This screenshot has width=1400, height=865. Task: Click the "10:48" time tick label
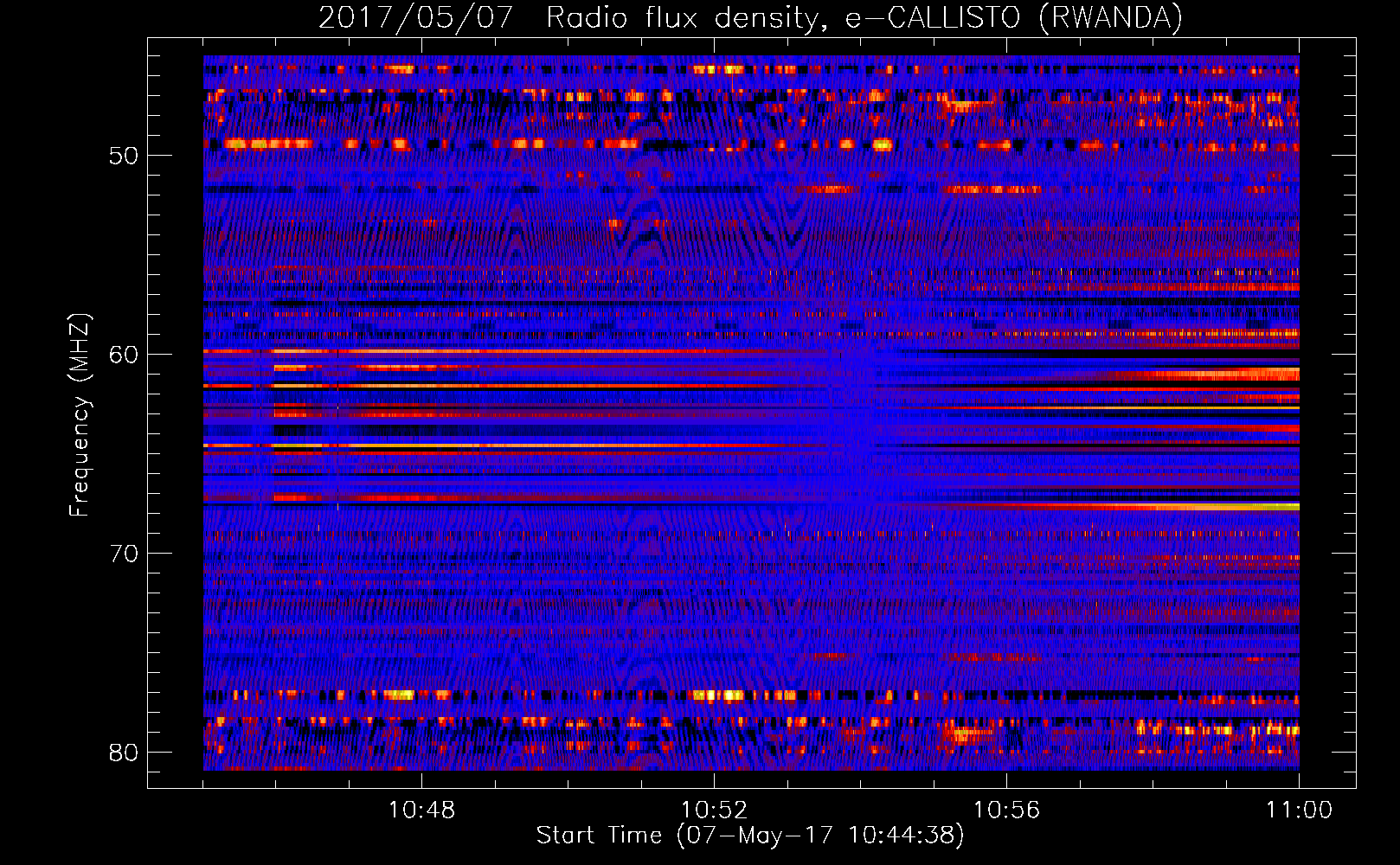point(422,811)
